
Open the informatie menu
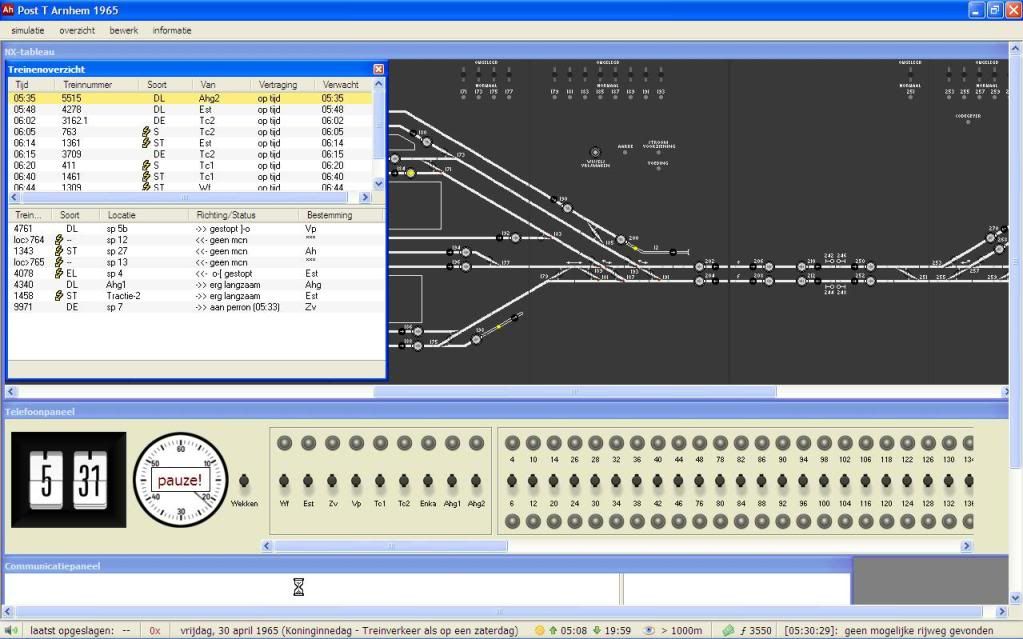point(172,30)
